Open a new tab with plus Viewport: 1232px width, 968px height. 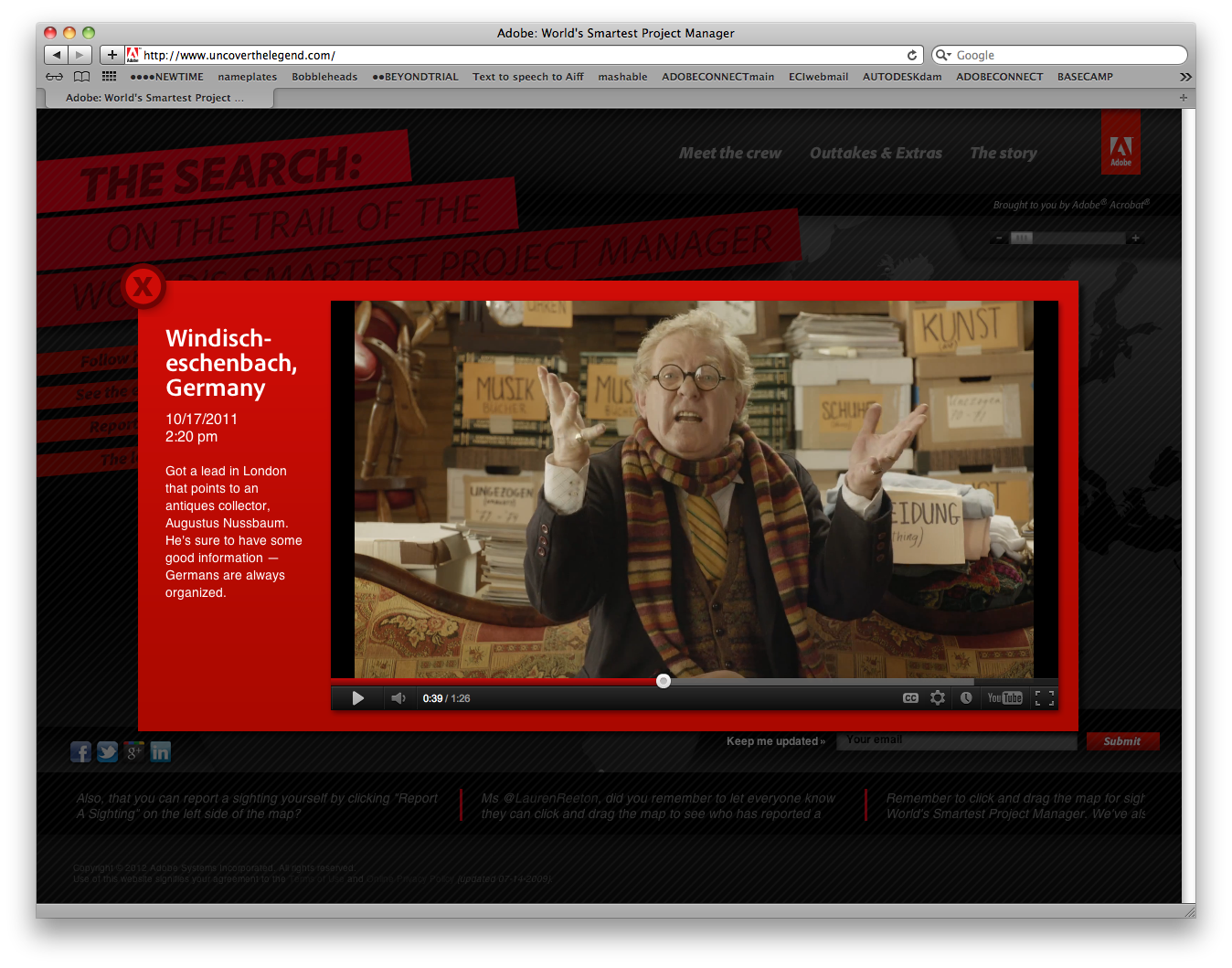pos(1184,97)
